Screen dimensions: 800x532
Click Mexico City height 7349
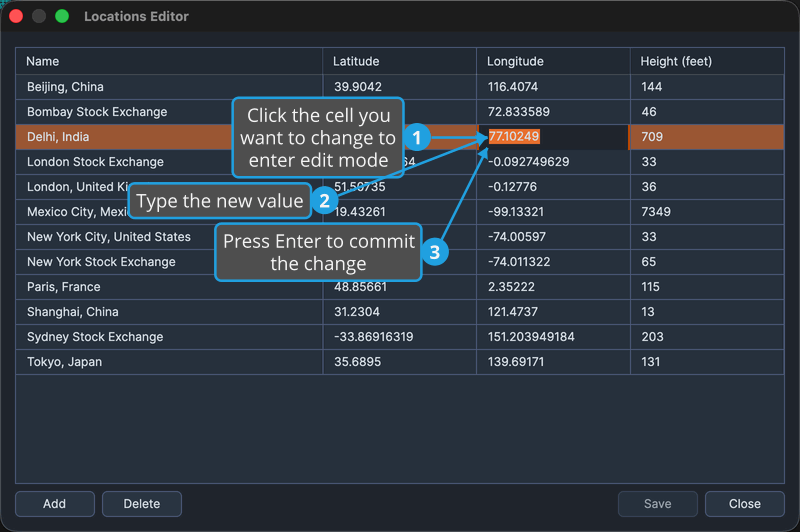coord(707,212)
